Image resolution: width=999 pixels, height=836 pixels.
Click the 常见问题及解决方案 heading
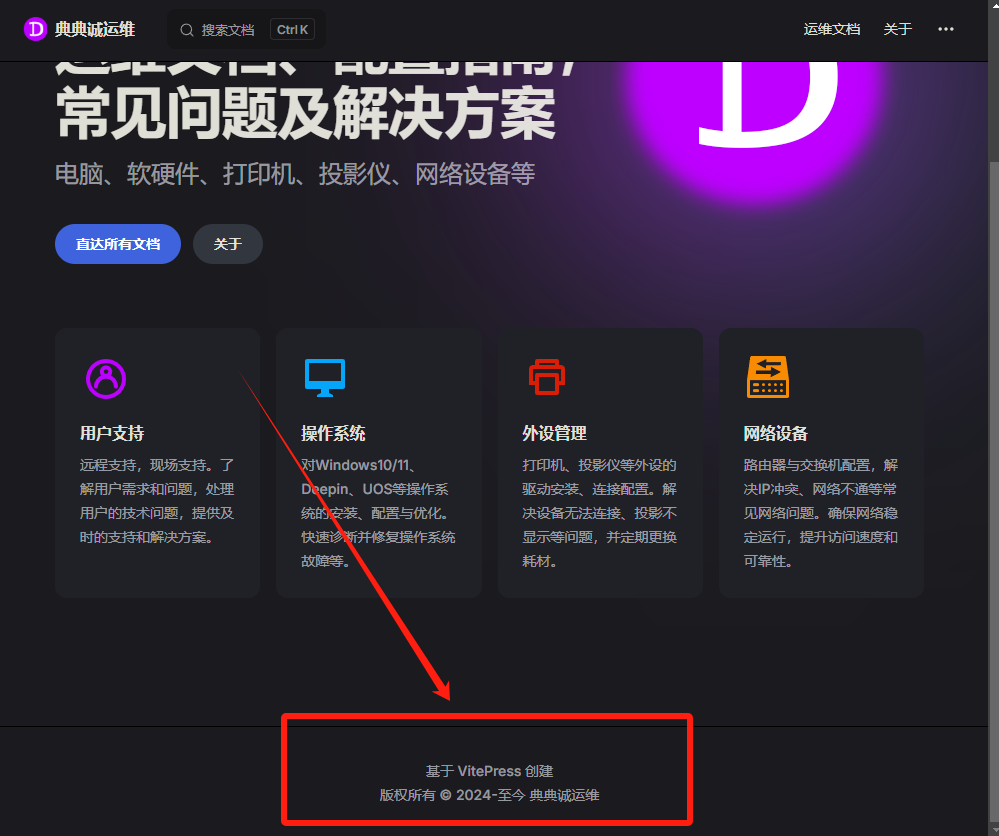tap(306, 114)
